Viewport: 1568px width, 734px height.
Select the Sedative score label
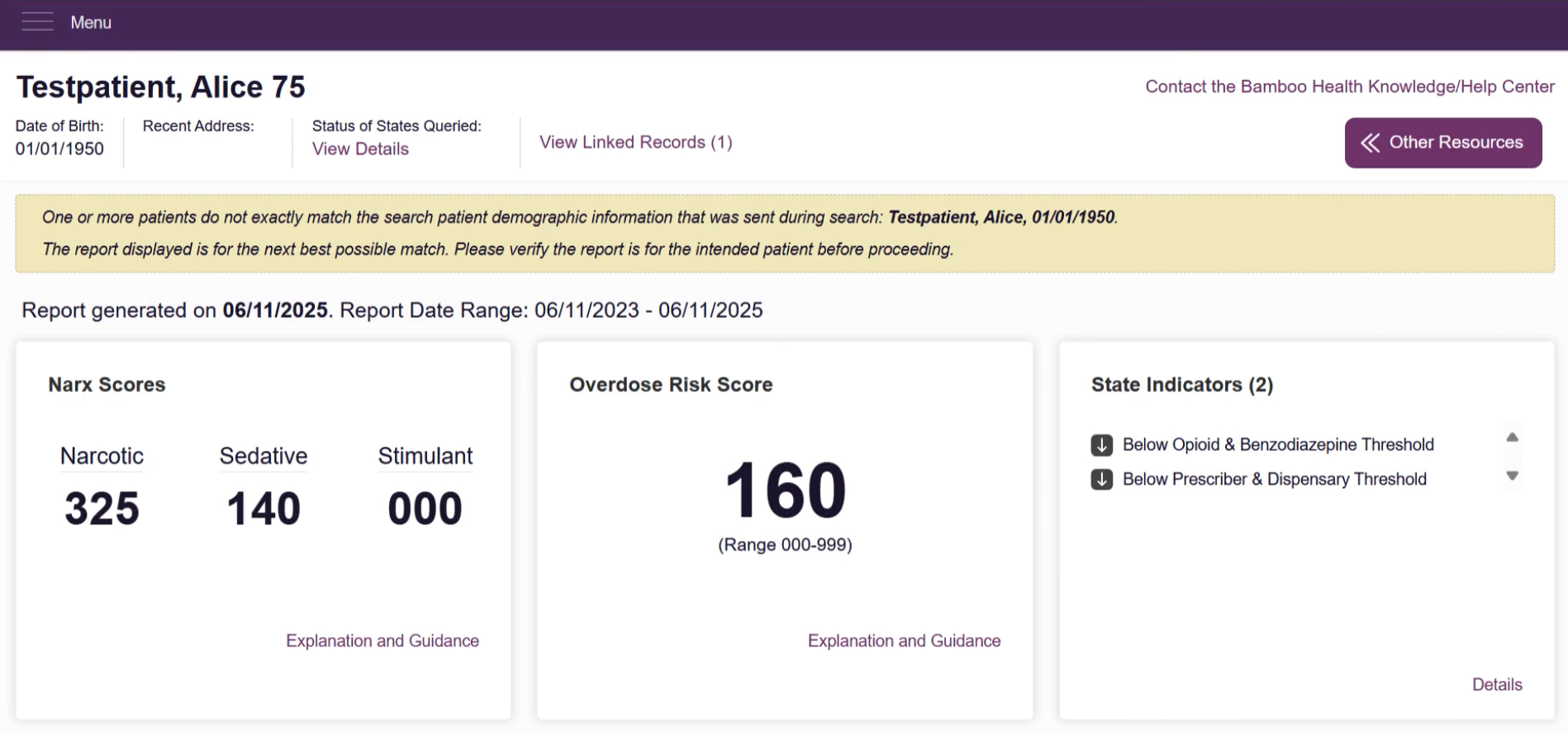[x=264, y=456]
